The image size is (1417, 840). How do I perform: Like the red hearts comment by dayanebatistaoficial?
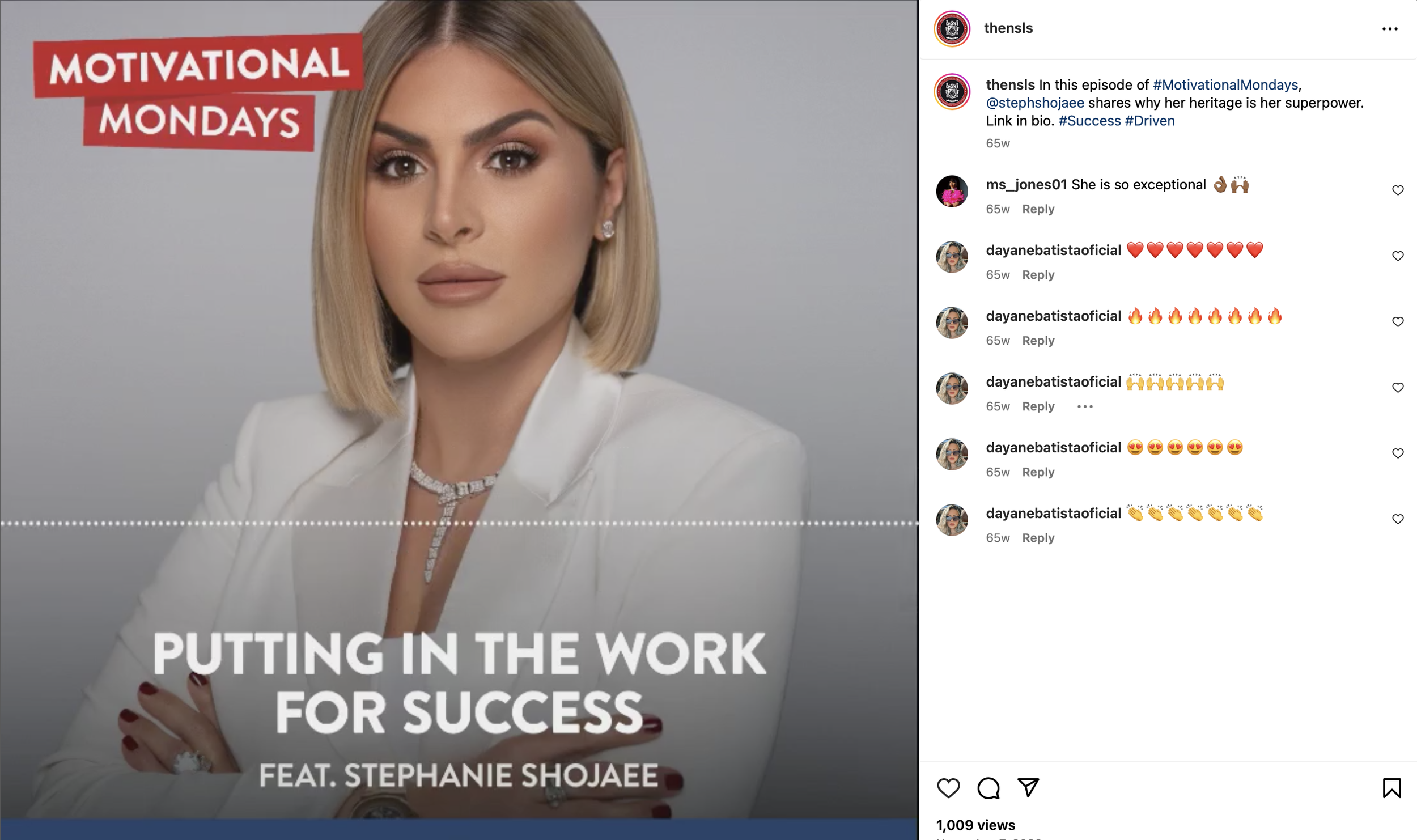click(1398, 256)
